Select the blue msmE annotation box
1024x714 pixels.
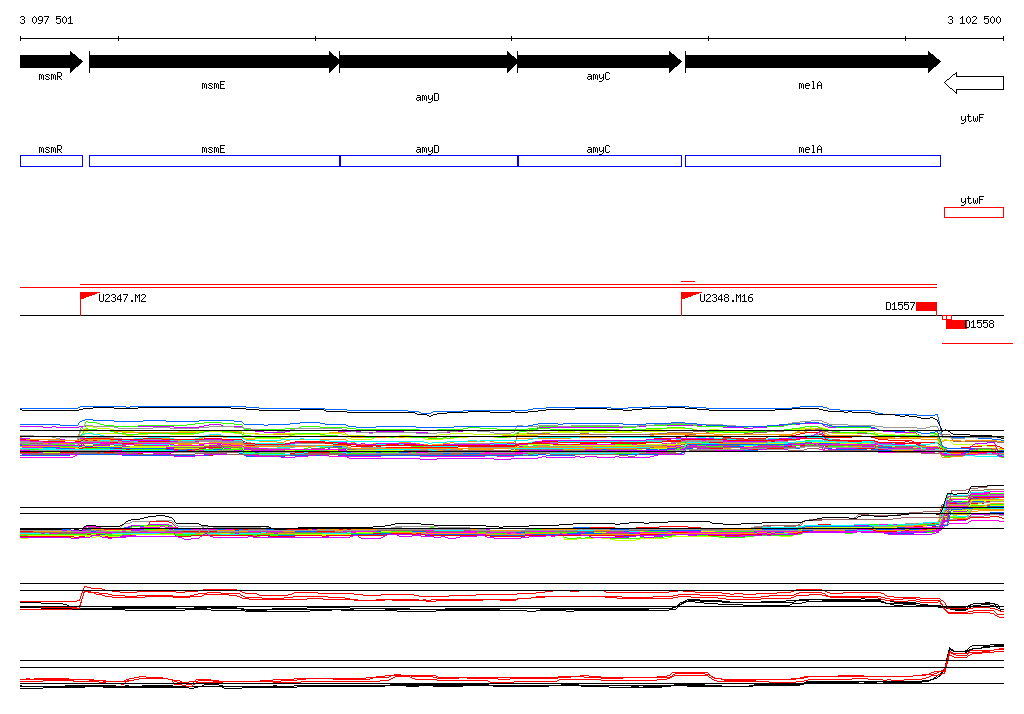coord(214,161)
